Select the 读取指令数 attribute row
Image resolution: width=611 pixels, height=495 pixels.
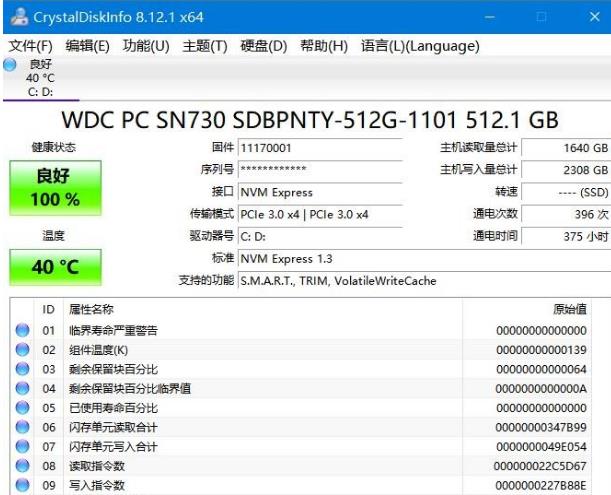click(x=301, y=466)
